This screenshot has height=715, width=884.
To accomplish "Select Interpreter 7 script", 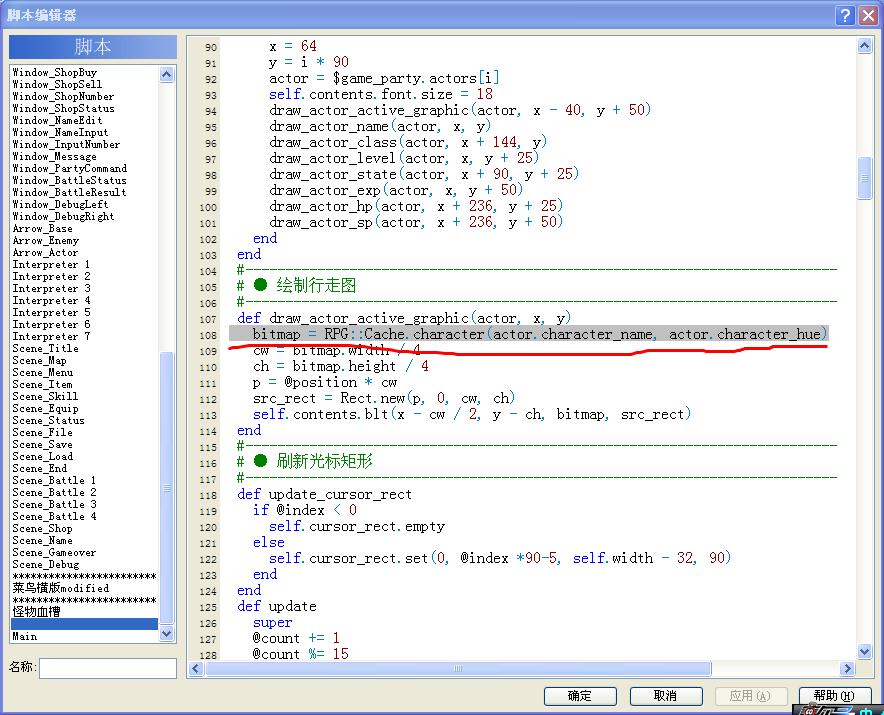I will (x=51, y=337).
